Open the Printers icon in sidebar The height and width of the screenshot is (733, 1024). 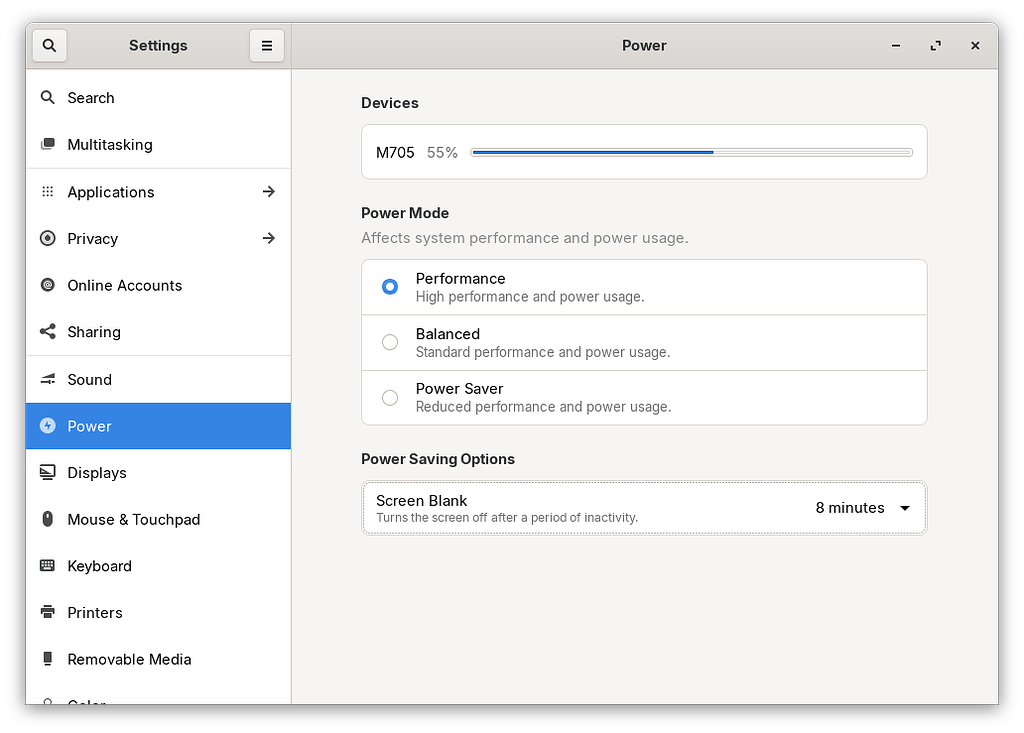tap(47, 612)
